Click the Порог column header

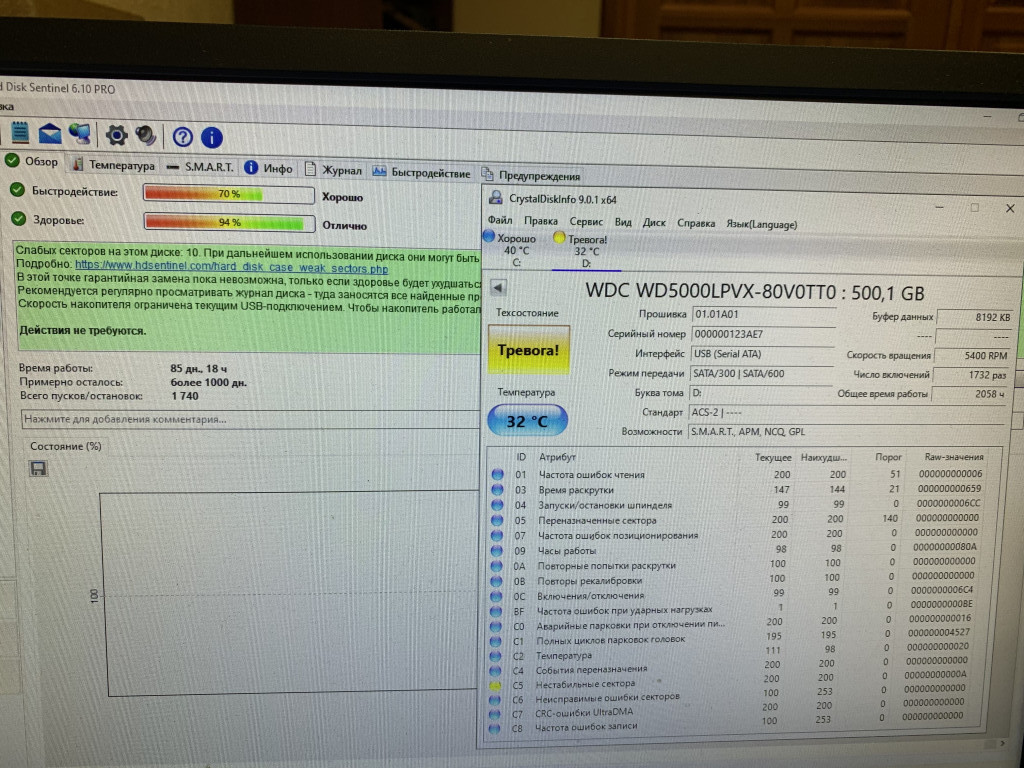pos(888,456)
